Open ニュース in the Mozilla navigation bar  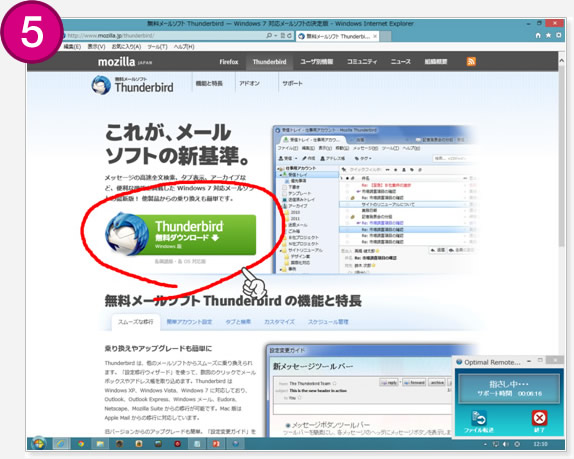[x=400, y=61]
